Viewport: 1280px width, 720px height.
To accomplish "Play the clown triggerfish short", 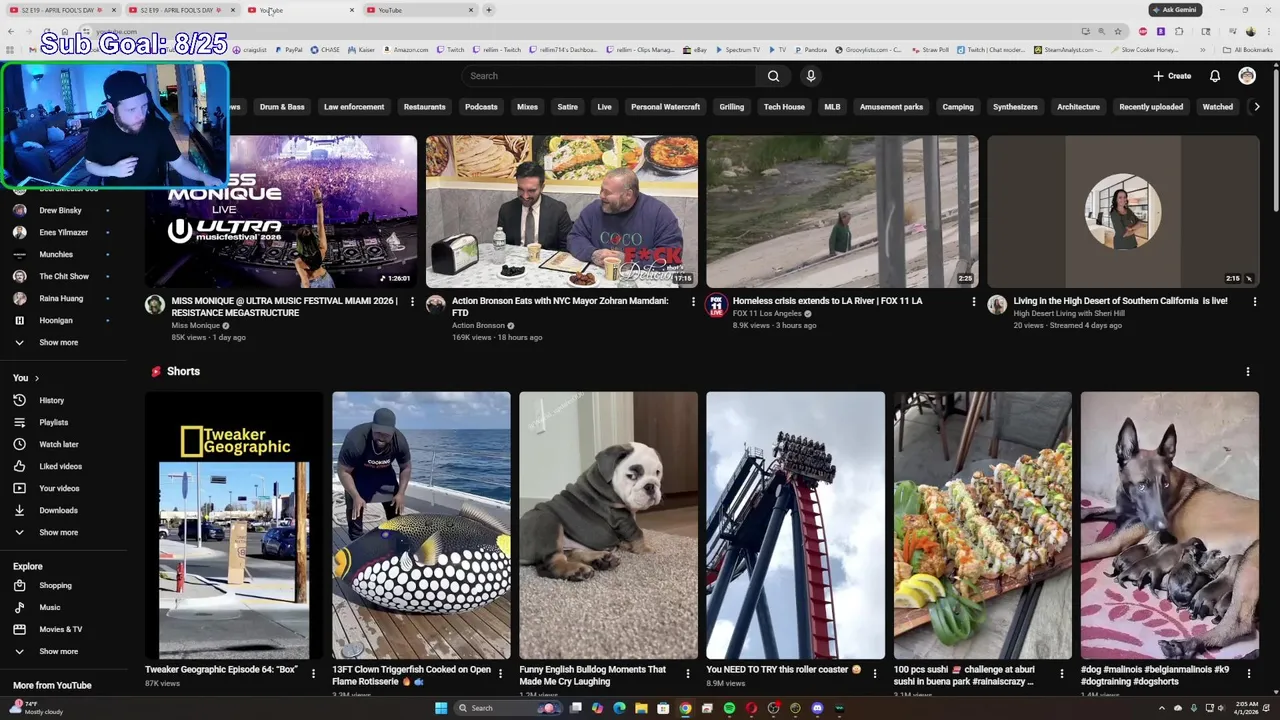I will (x=421, y=525).
